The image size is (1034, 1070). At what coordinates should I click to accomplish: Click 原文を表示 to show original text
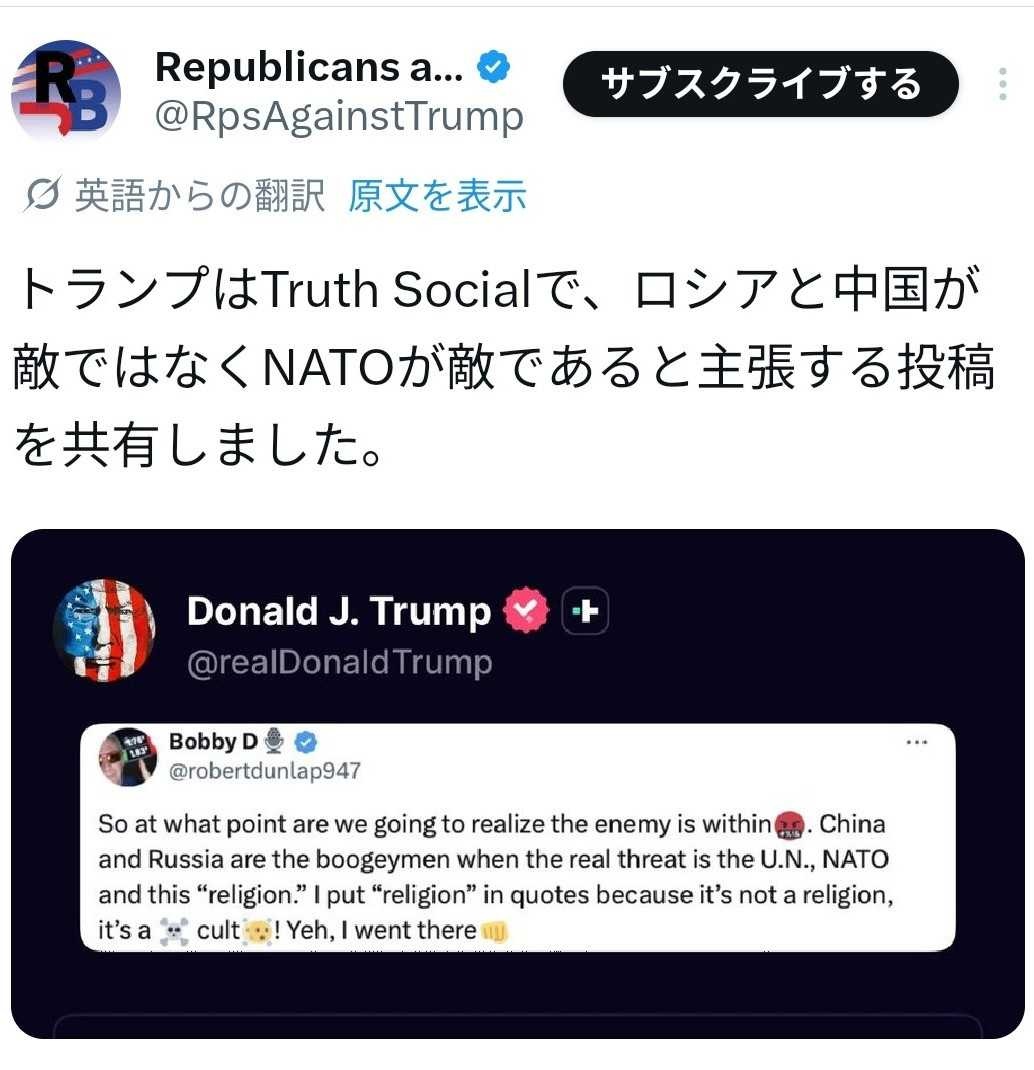(x=437, y=196)
